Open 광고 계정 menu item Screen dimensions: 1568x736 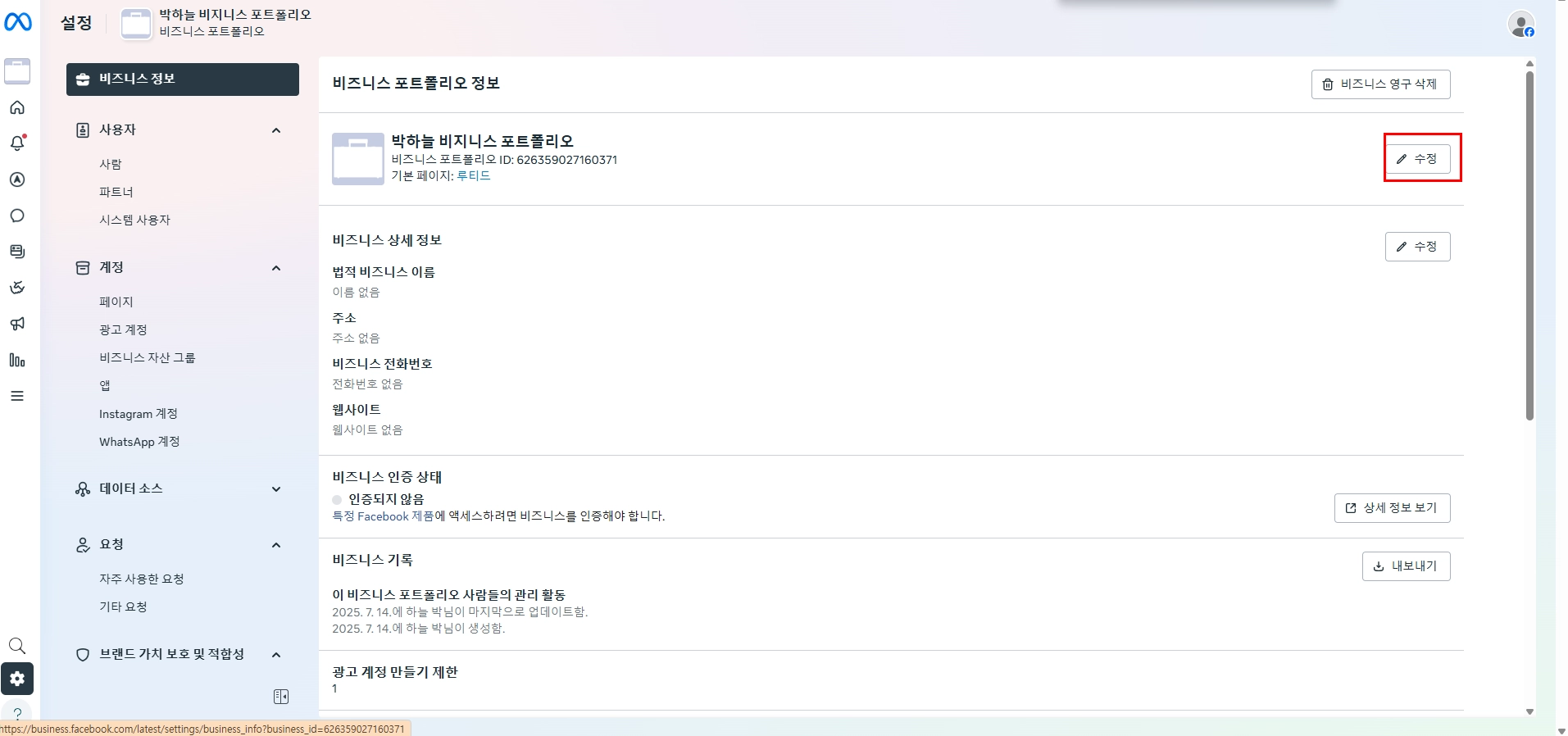(x=123, y=329)
